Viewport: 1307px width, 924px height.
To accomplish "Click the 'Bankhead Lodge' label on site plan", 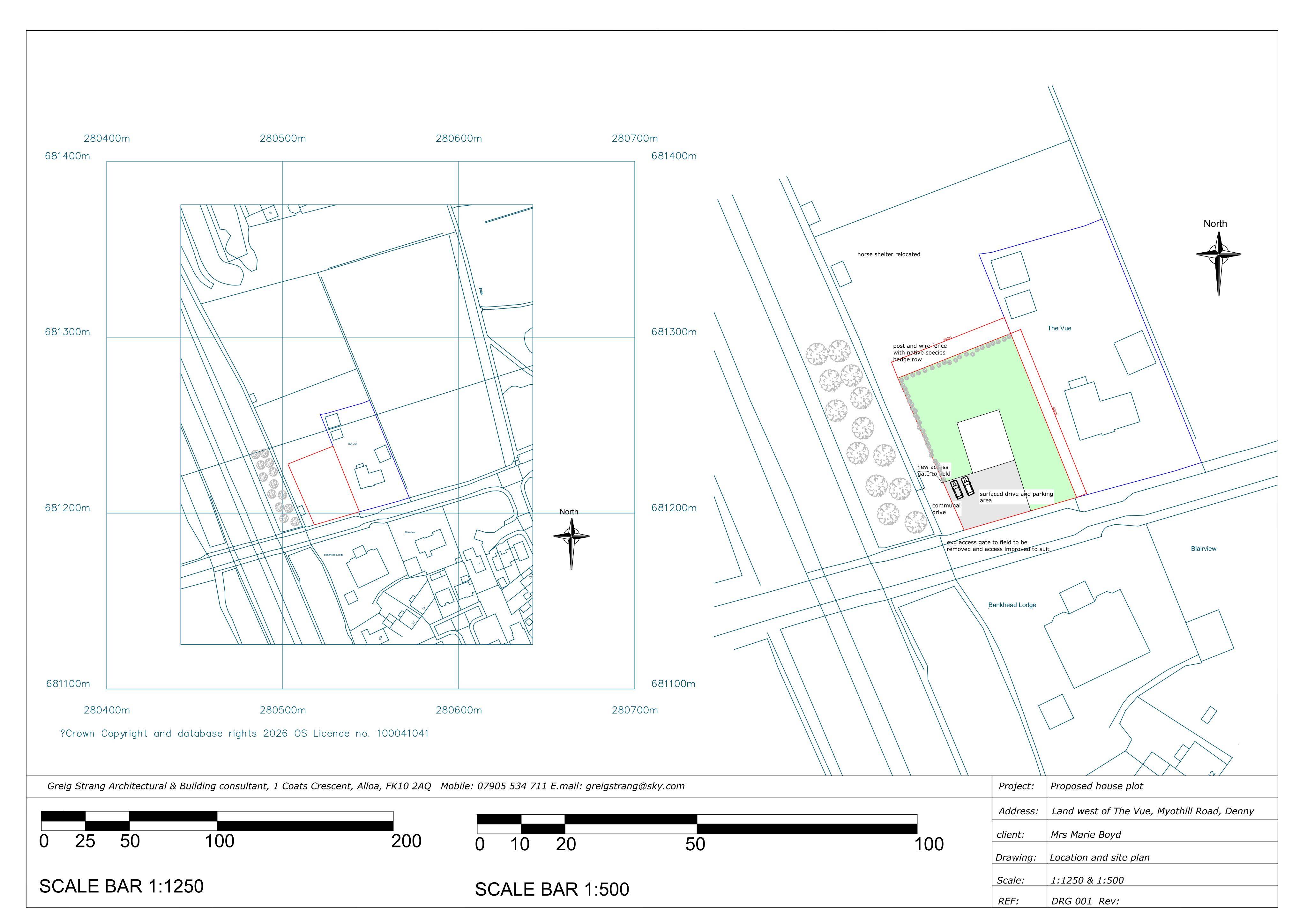I will 1012,605.
